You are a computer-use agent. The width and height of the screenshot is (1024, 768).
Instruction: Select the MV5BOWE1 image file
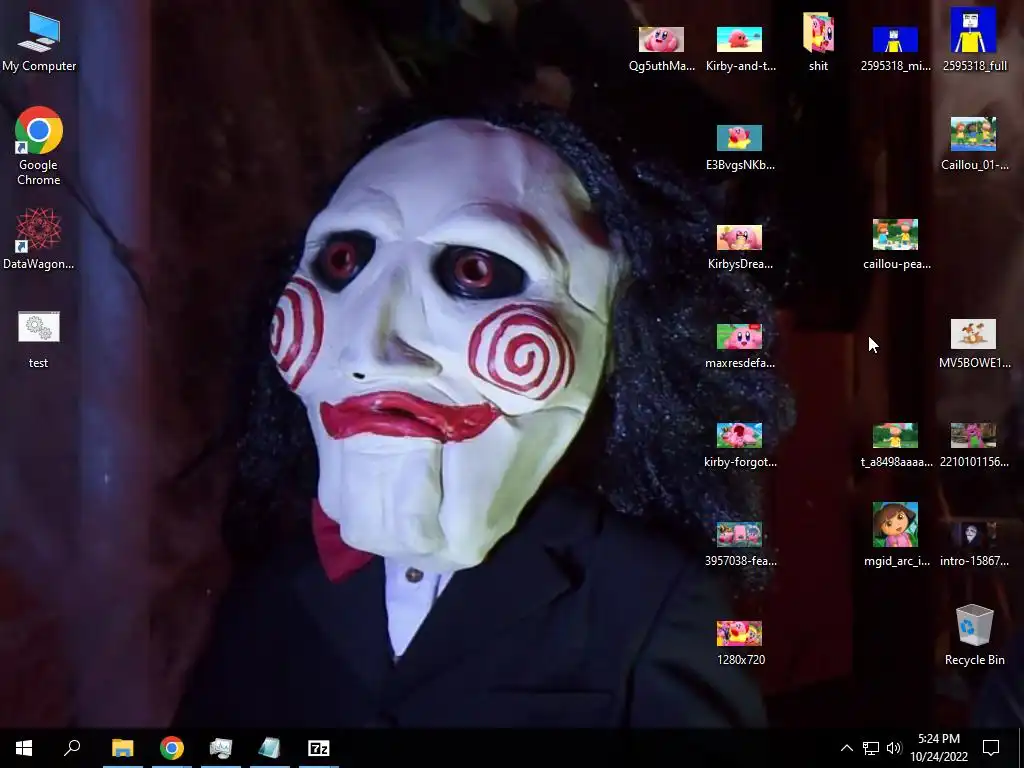click(974, 343)
